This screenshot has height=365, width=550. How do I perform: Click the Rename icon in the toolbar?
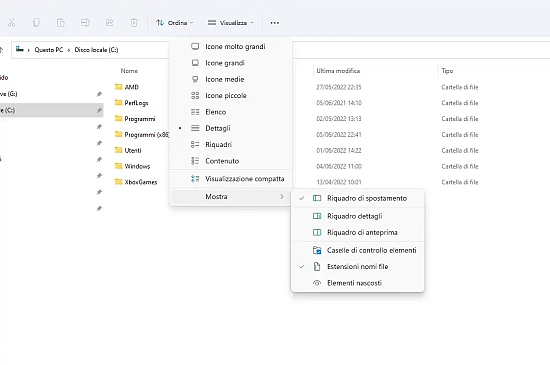tap(85, 23)
